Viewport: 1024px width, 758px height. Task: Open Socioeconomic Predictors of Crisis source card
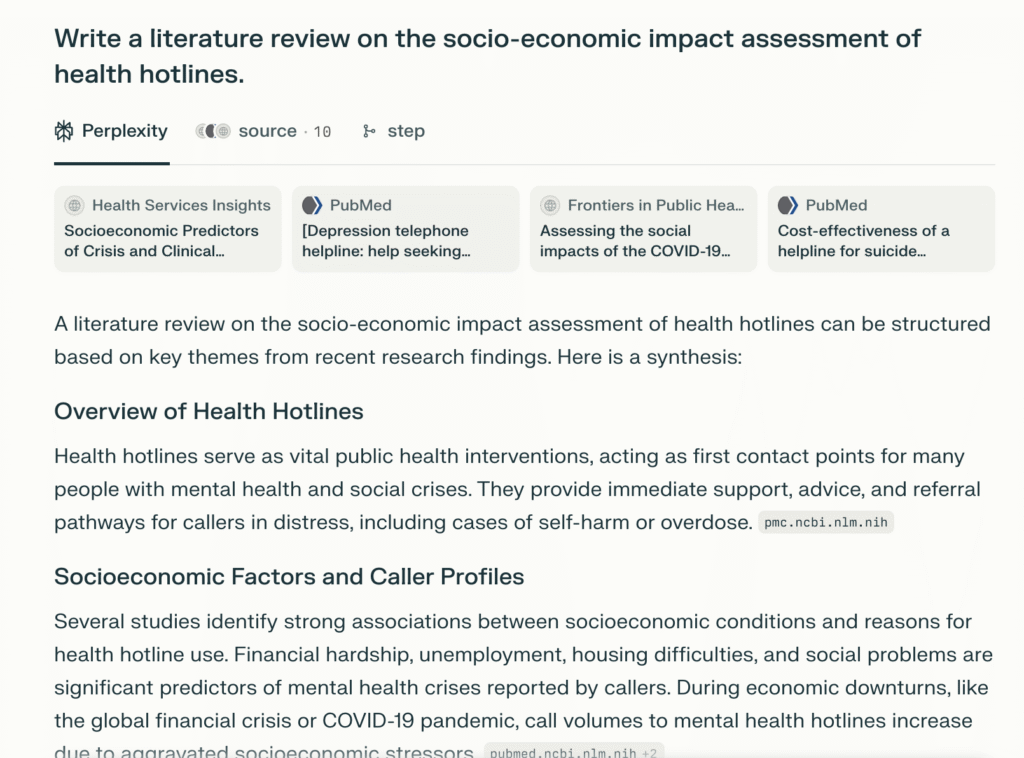coord(167,240)
